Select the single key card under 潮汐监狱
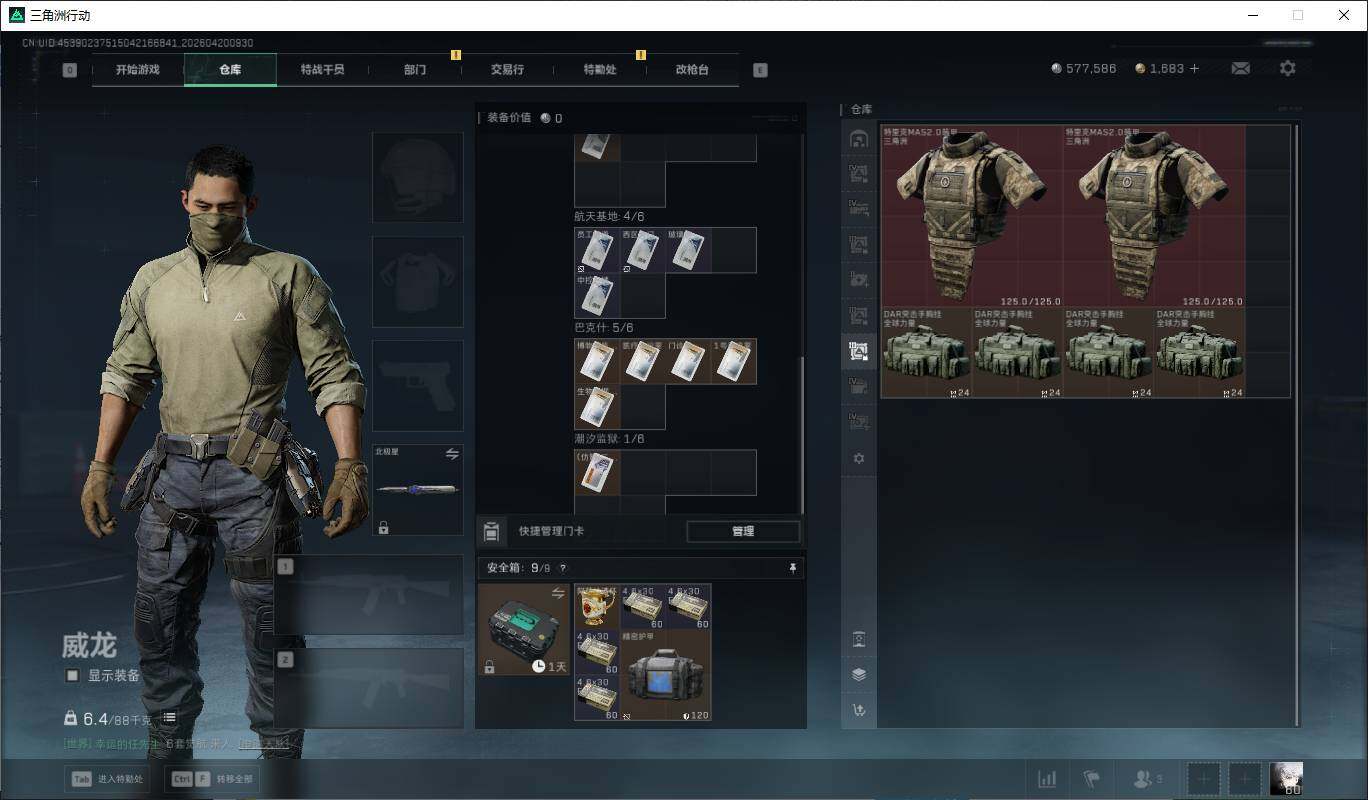 [x=597, y=472]
